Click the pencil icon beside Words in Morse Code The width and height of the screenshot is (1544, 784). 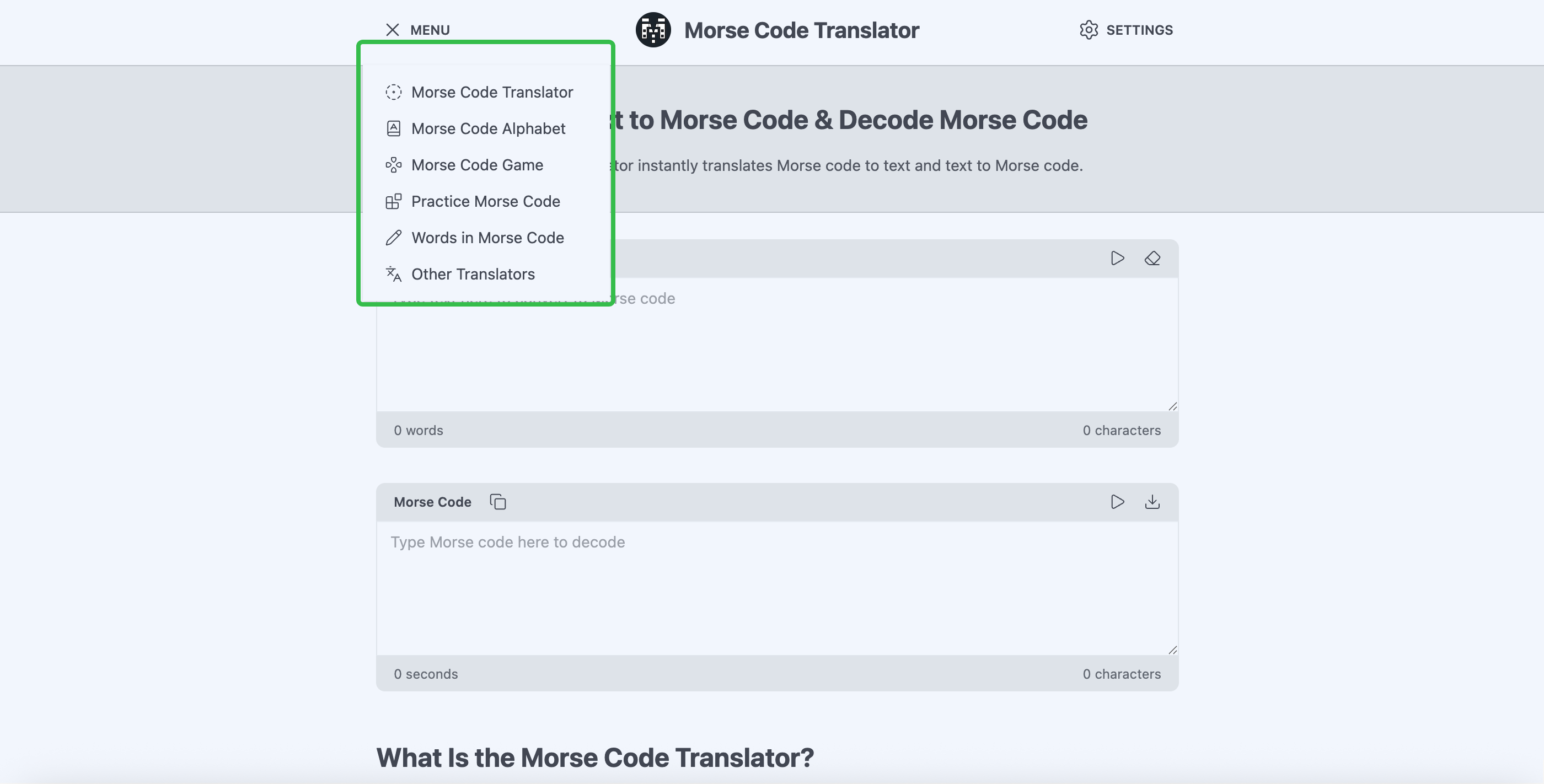click(x=393, y=238)
